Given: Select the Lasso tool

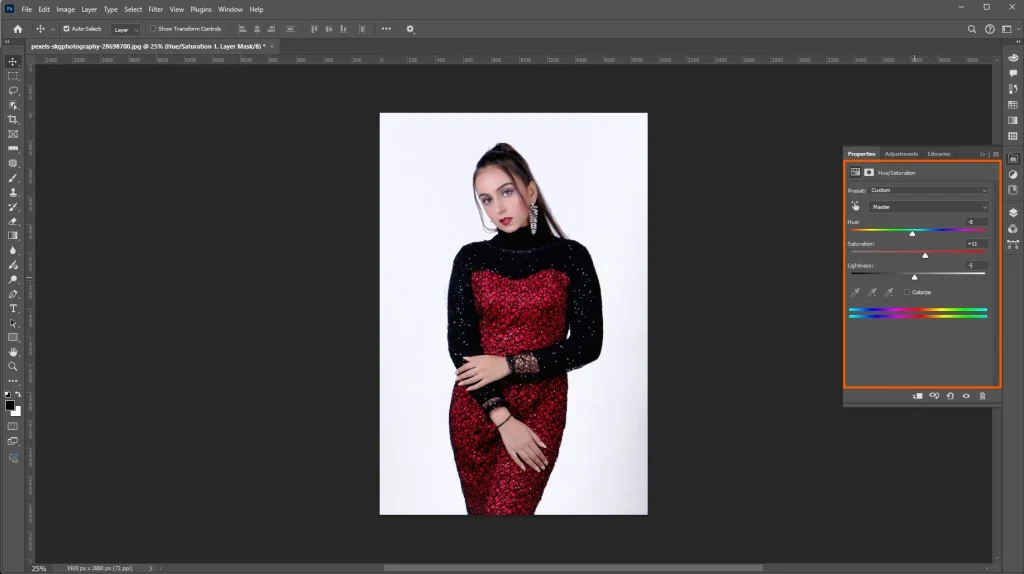Looking at the screenshot, I should [x=13, y=91].
